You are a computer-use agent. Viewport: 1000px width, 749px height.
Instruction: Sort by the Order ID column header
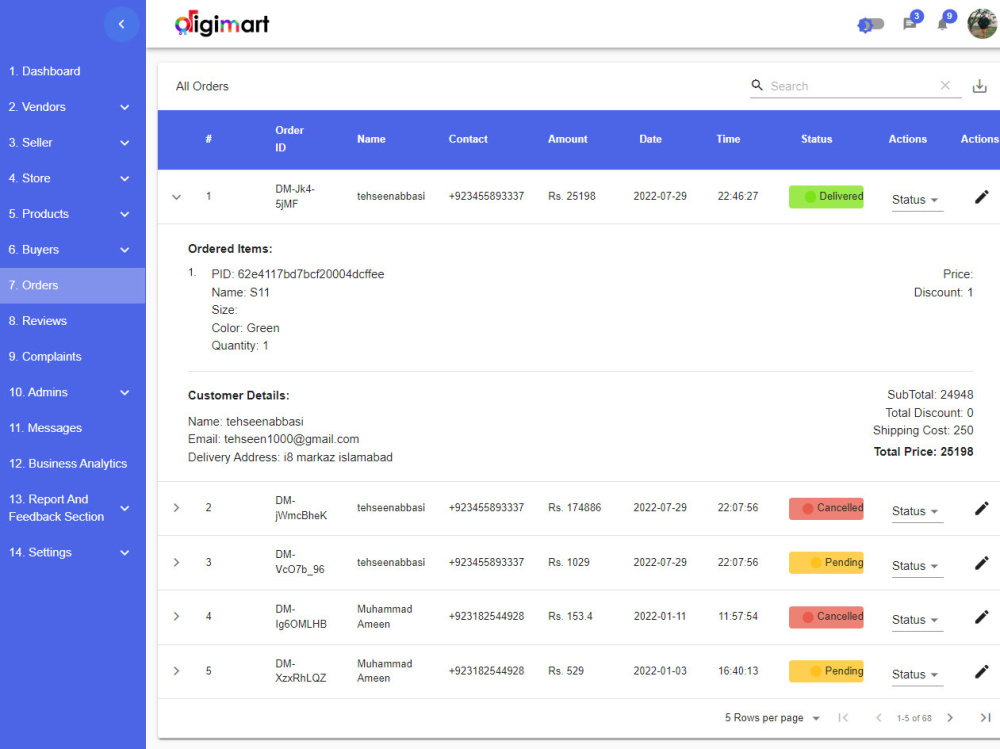[289, 139]
